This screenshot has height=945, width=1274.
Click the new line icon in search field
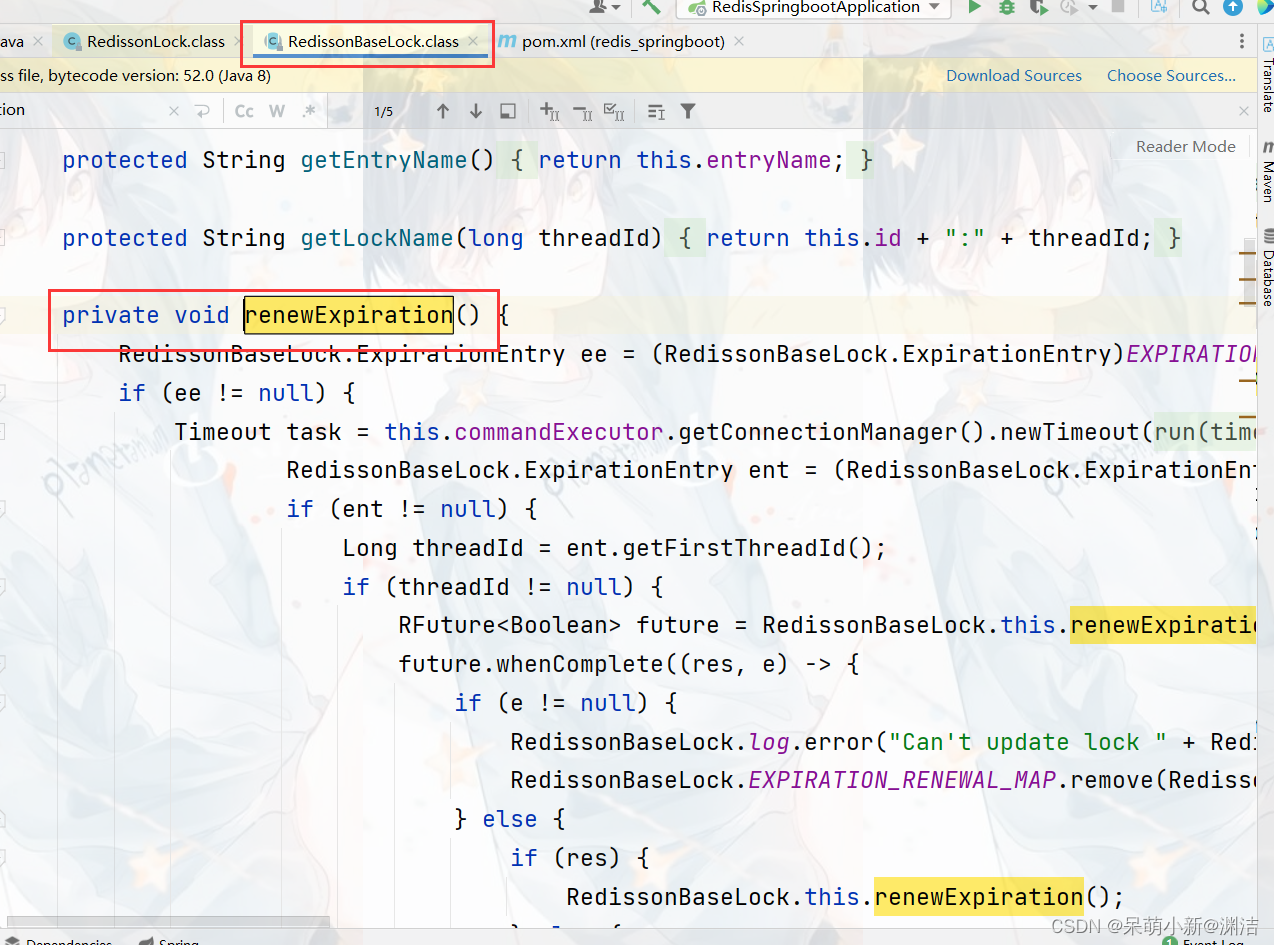click(203, 111)
